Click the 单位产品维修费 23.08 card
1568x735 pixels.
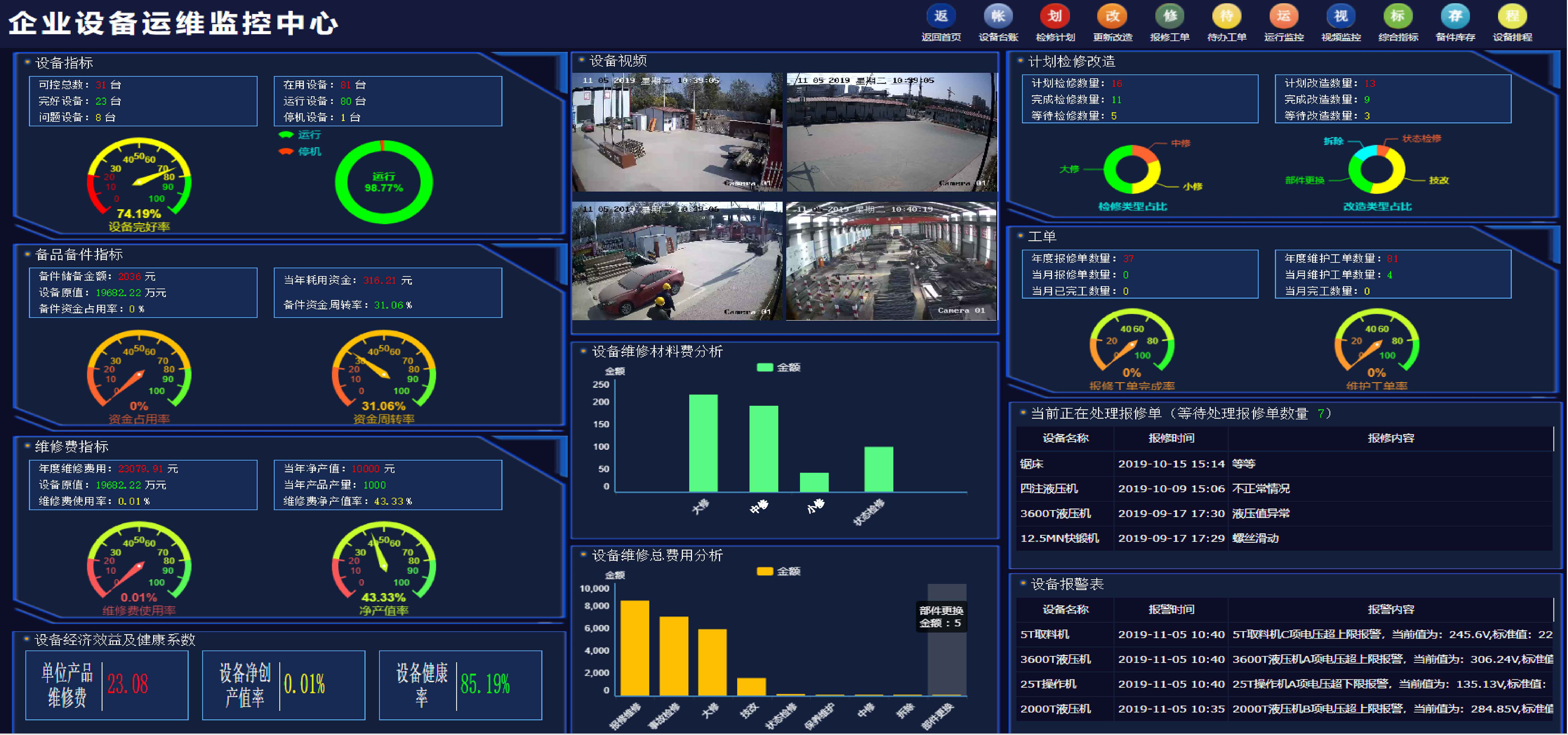107,685
